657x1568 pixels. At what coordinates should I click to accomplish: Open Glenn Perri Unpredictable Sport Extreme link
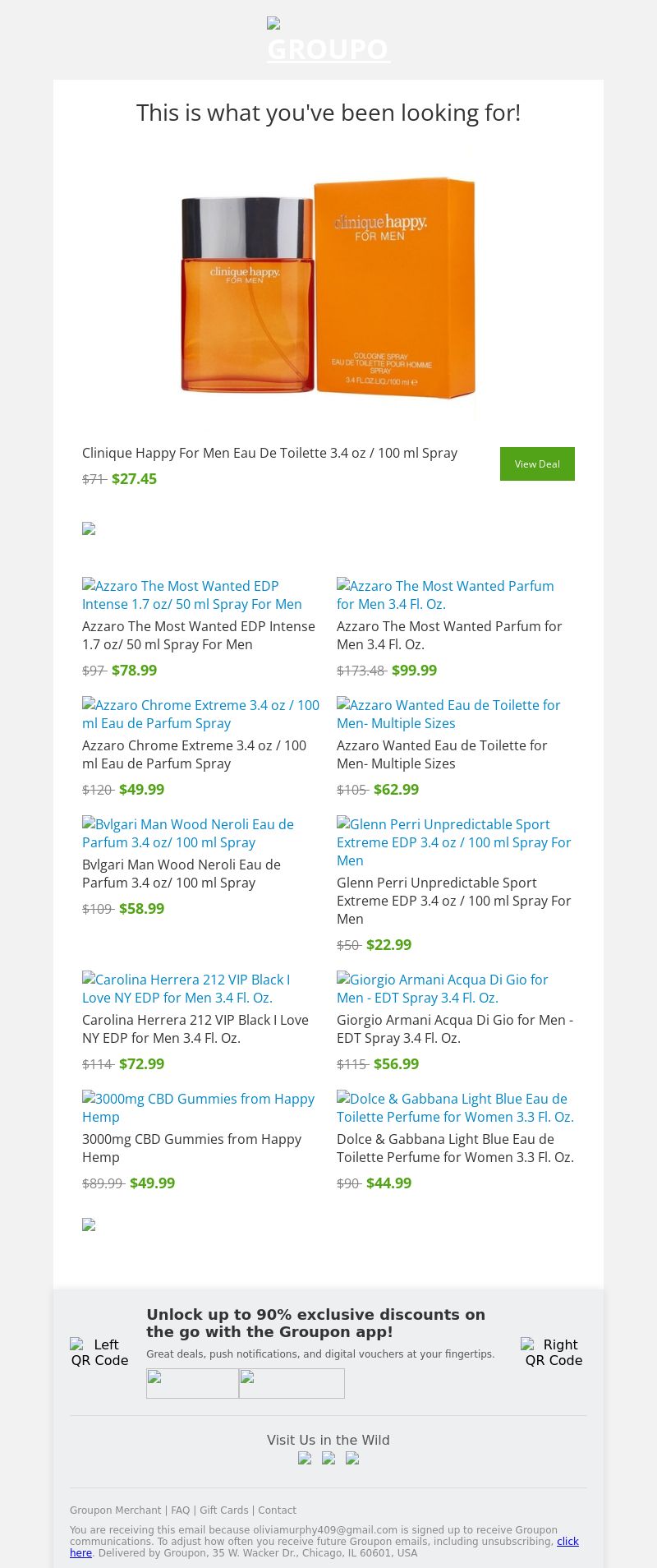pos(453,842)
